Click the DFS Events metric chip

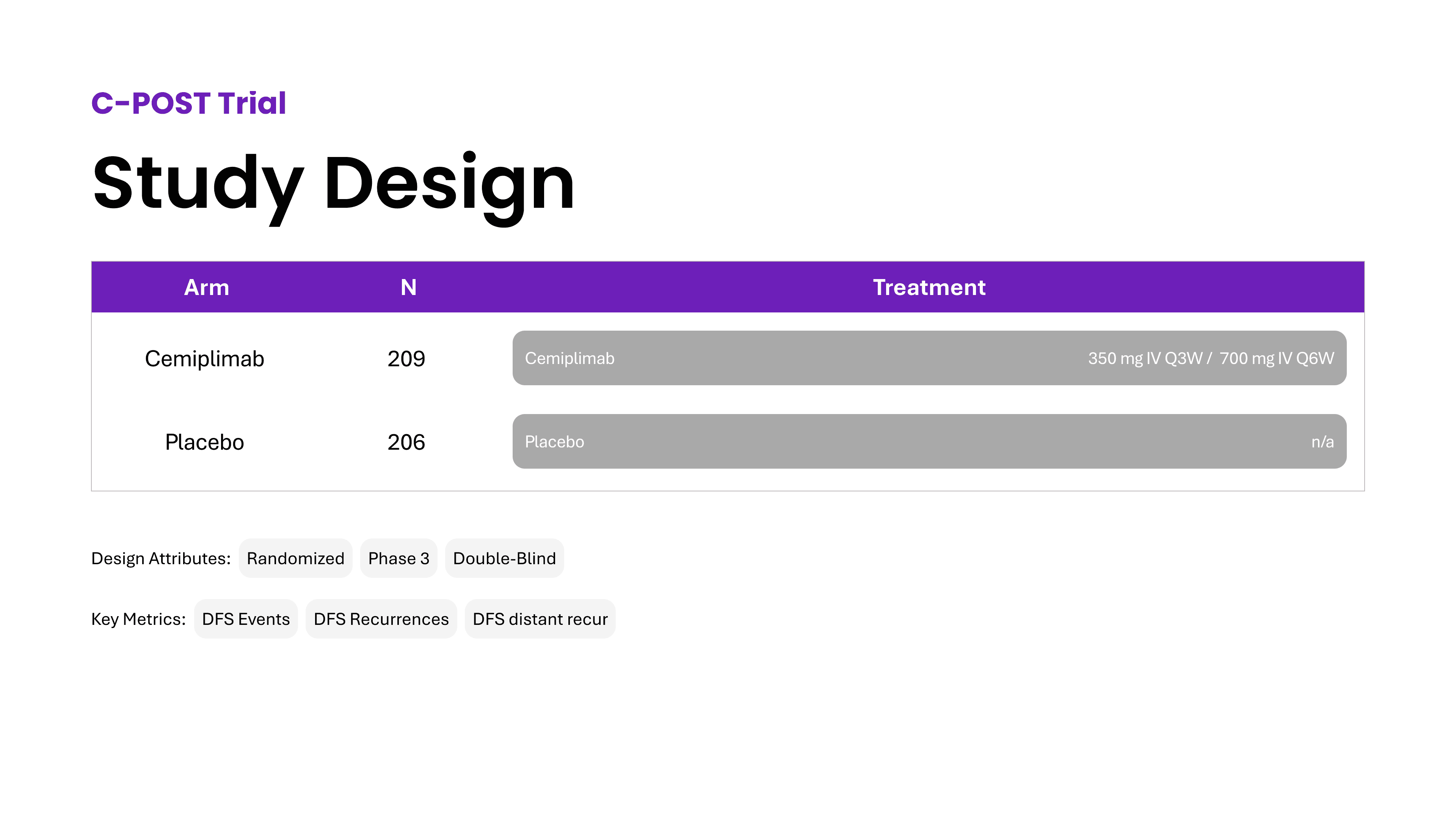245,618
